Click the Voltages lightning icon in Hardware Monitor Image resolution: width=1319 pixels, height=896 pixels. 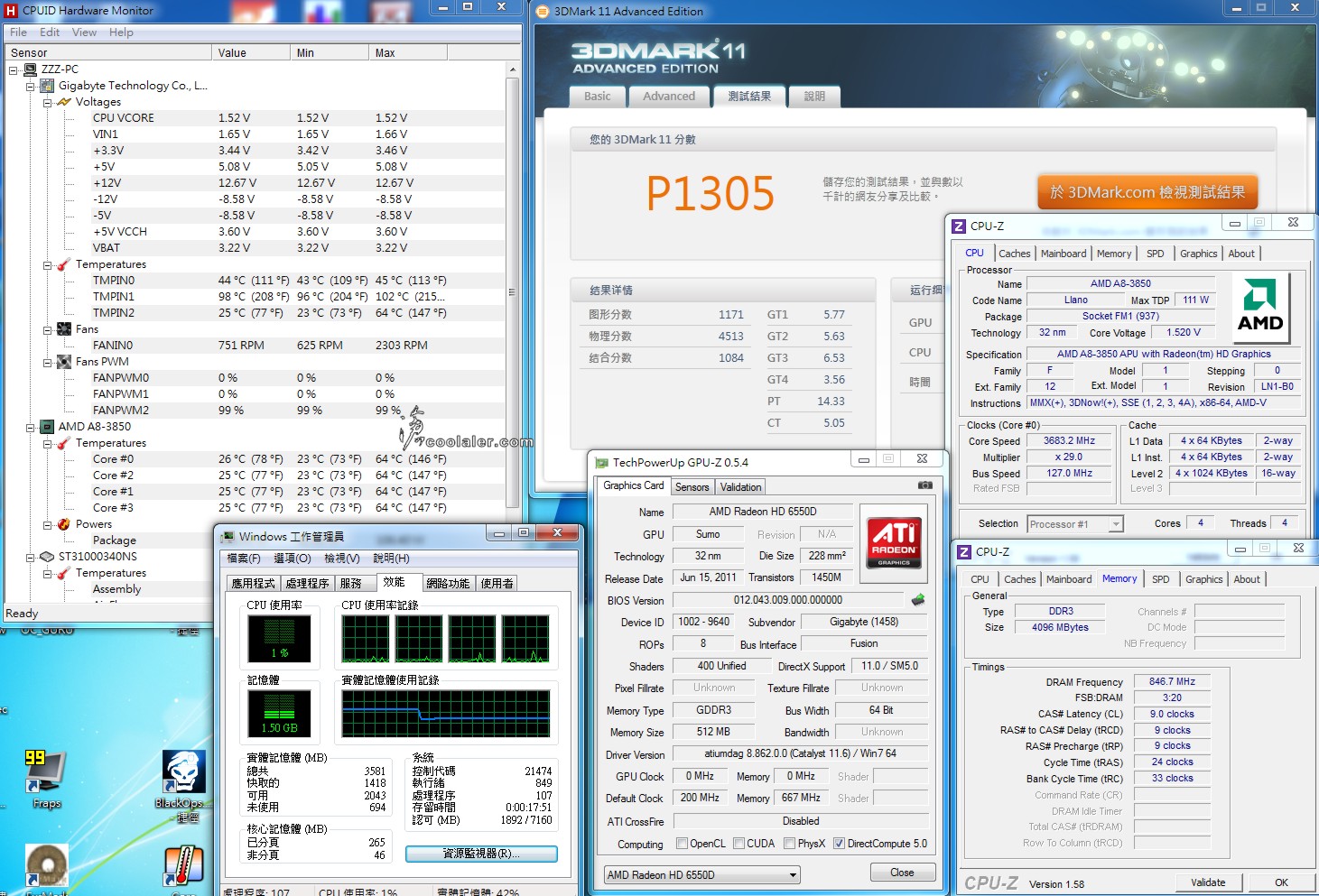pos(64,102)
